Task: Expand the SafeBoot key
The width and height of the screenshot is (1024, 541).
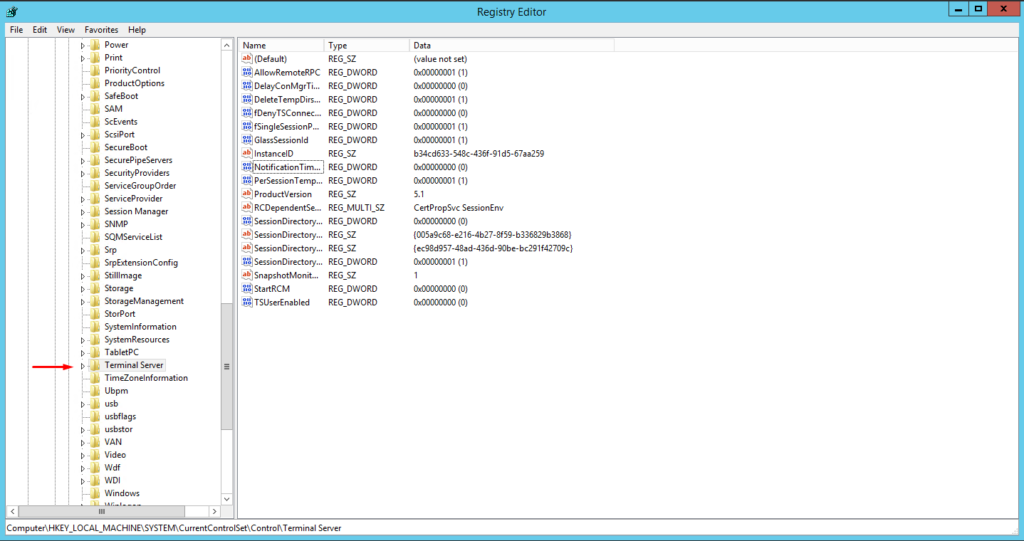Action: point(83,97)
